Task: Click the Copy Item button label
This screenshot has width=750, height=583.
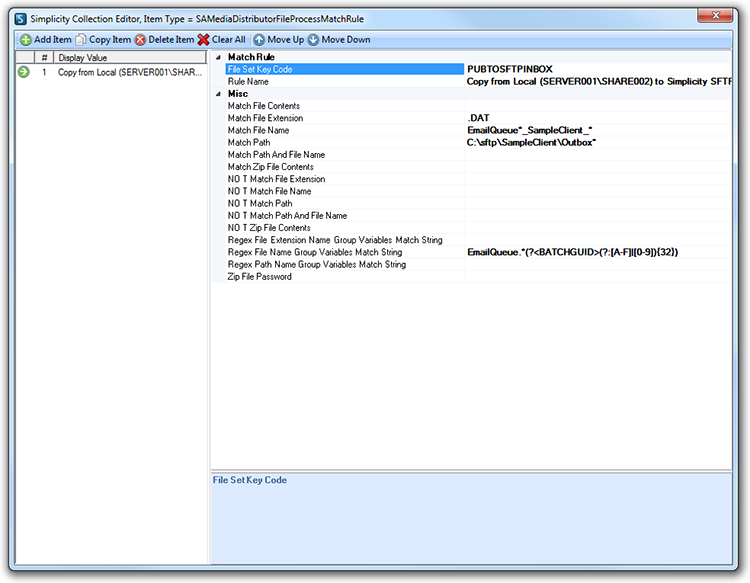Action: coord(110,40)
